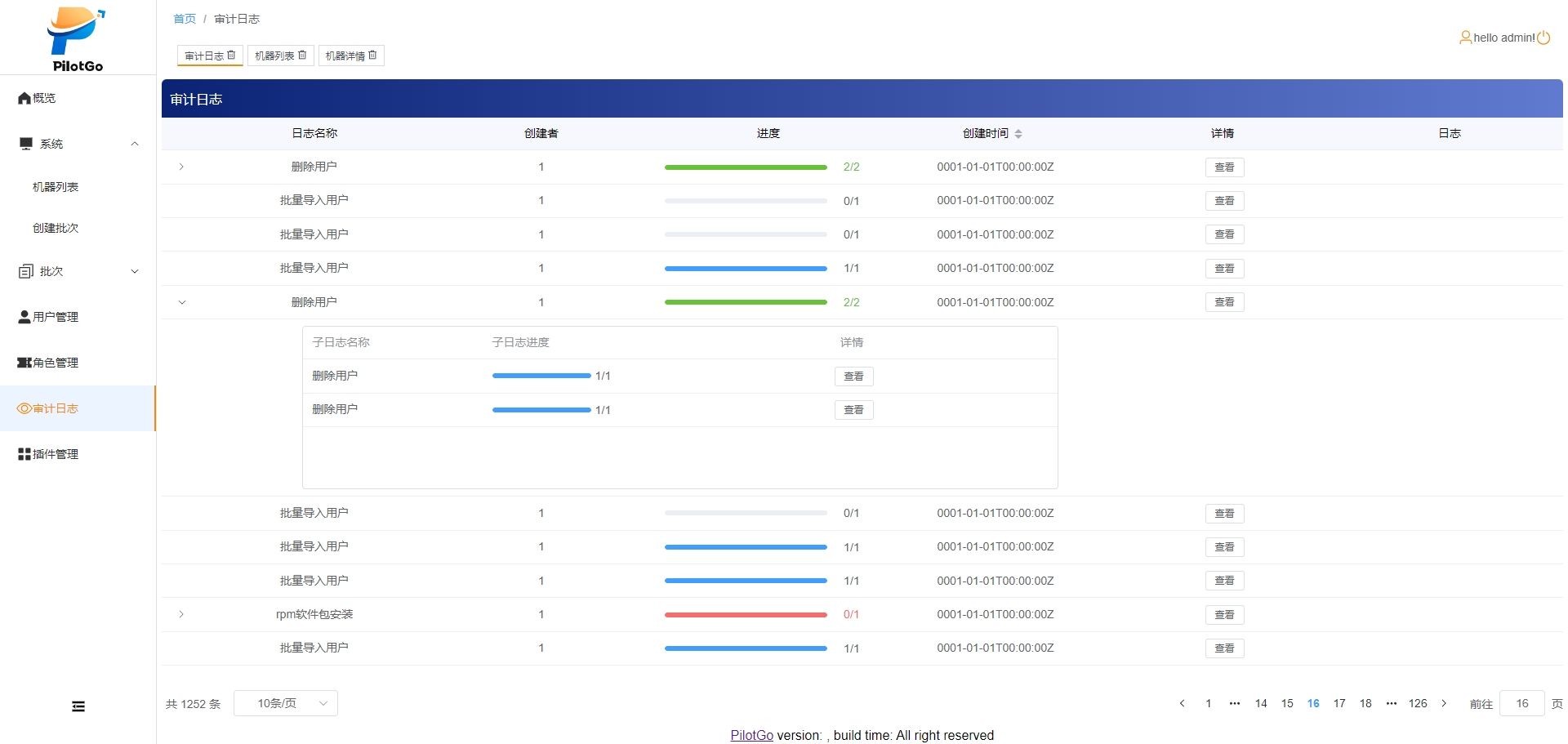Click 查看 for the rpm软件包安装 row
This screenshot has height=744, width=1568.
click(x=1224, y=615)
